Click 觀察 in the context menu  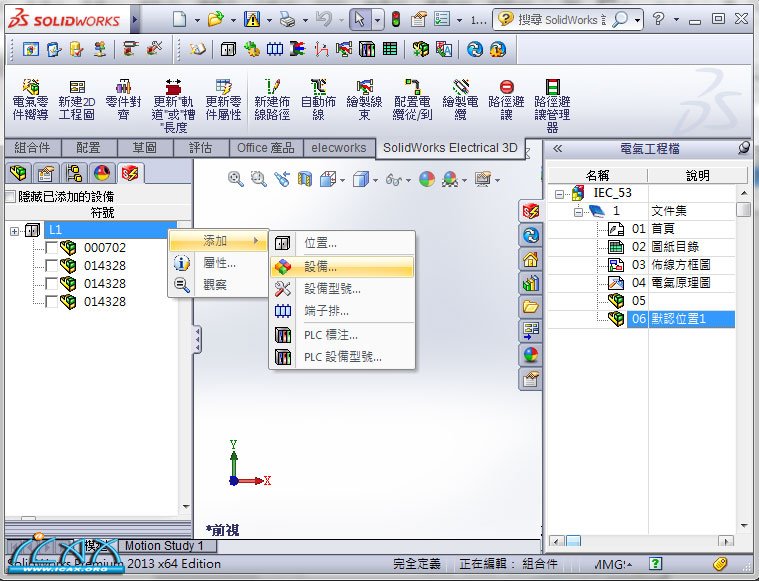click(218, 285)
